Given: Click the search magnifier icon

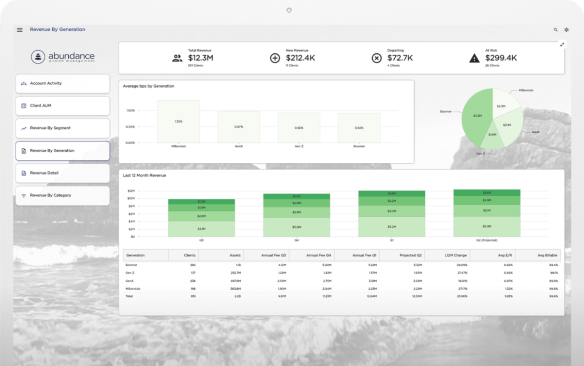Looking at the screenshot, I should coord(556,30).
